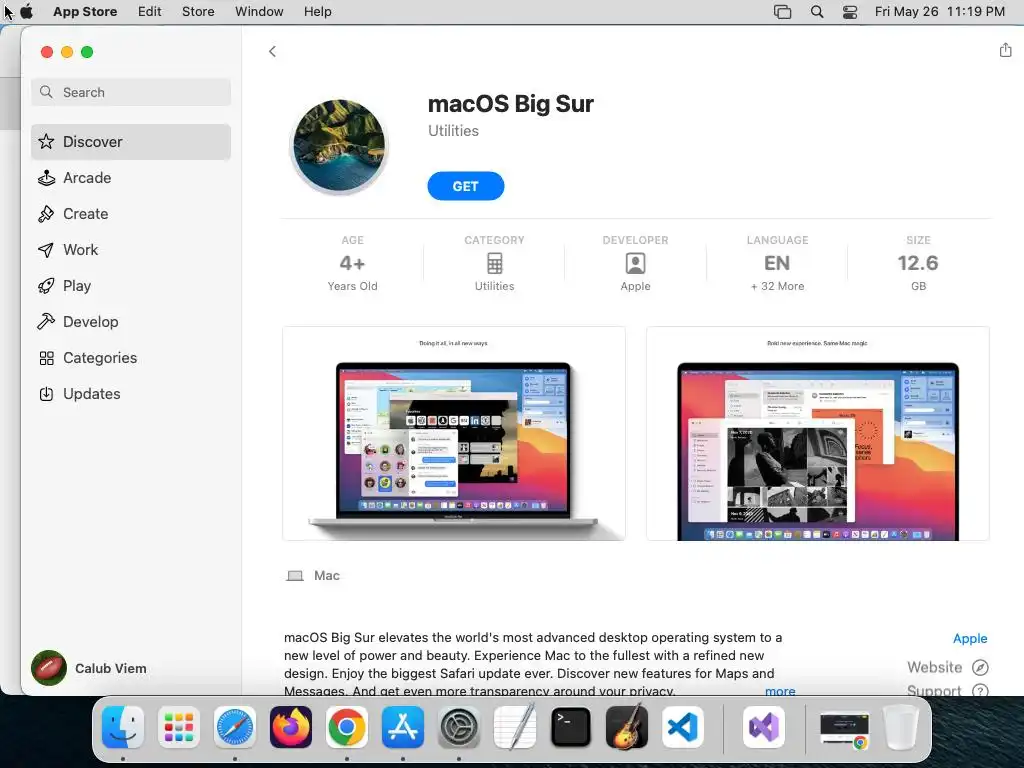1024x768 pixels.
Task: Open the Window menu
Action: pyautogui.click(x=259, y=12)
